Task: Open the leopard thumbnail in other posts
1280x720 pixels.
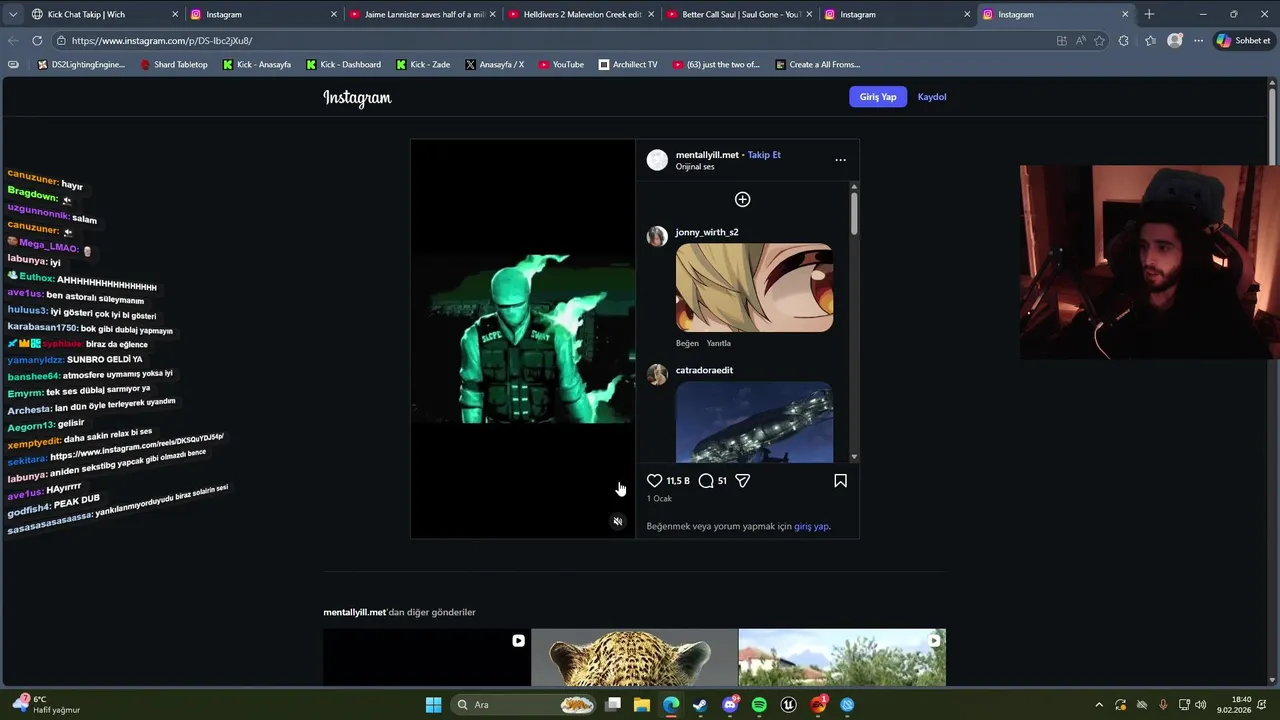Action: 634,657
